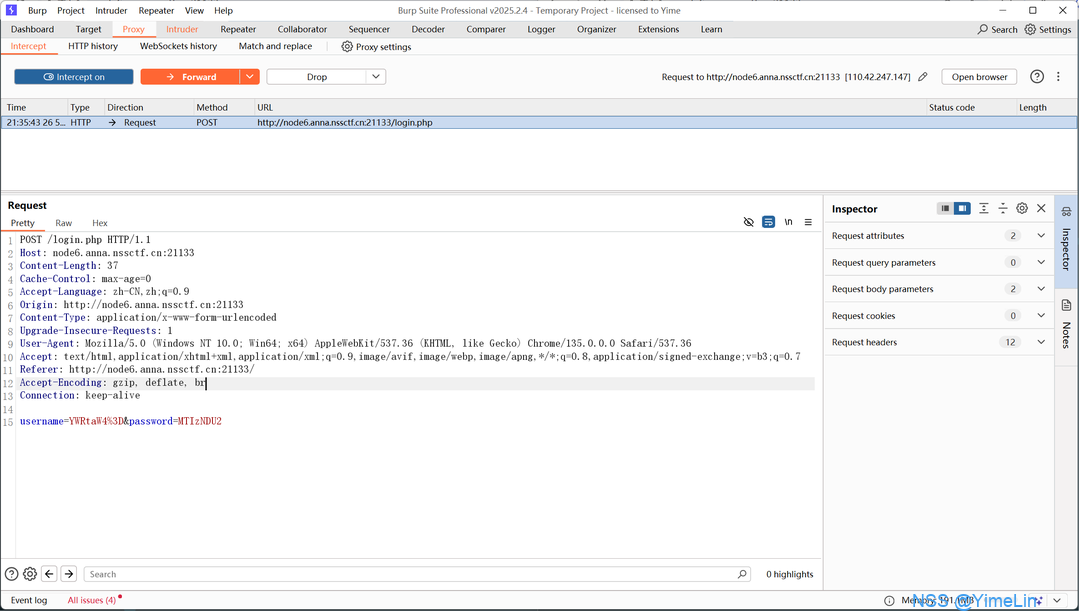This screenshot has height=611, width=1079.
Task: Open HTTP history sub-tab
Action: 93,46
